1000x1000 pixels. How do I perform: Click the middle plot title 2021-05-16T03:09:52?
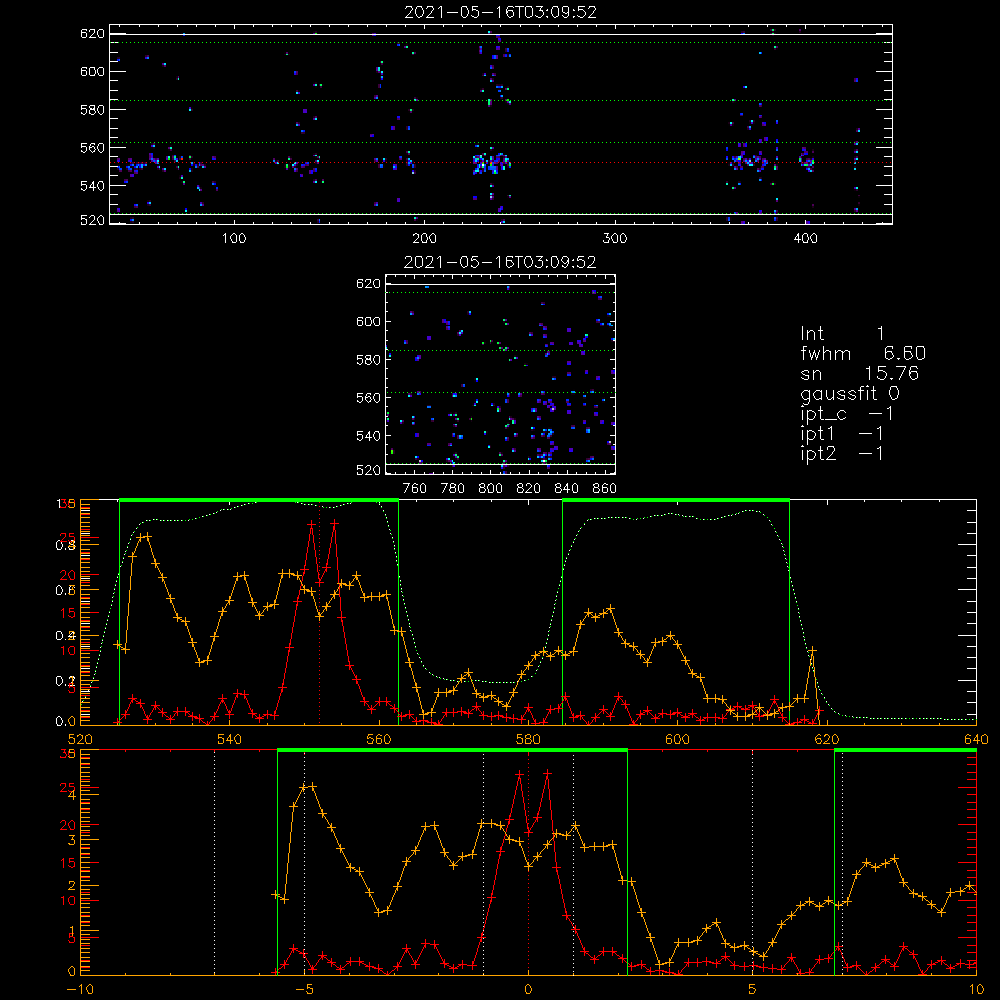pyautogui.click(x=500, y=262)
